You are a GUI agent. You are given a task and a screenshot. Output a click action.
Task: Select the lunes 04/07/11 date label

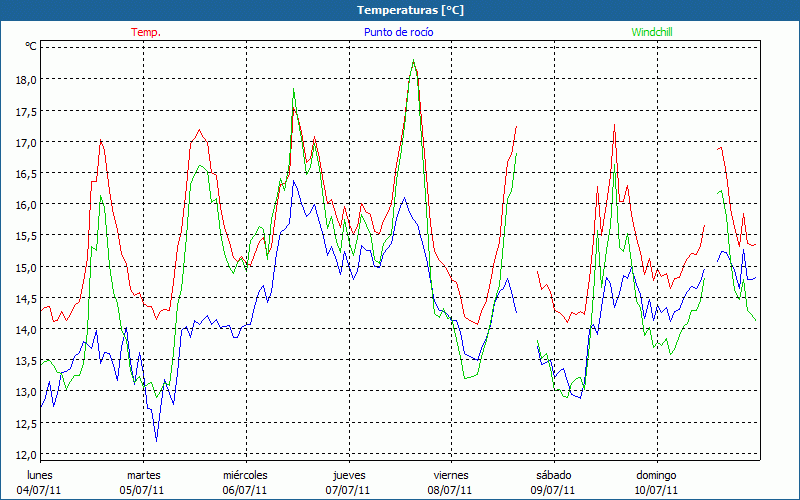pos(40,482)
